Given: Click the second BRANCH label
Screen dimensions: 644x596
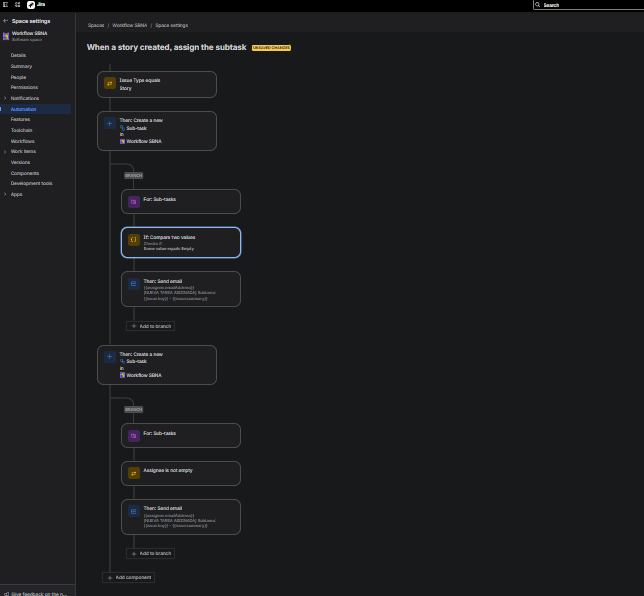Looking at the screenshot, I should point(133,410).
